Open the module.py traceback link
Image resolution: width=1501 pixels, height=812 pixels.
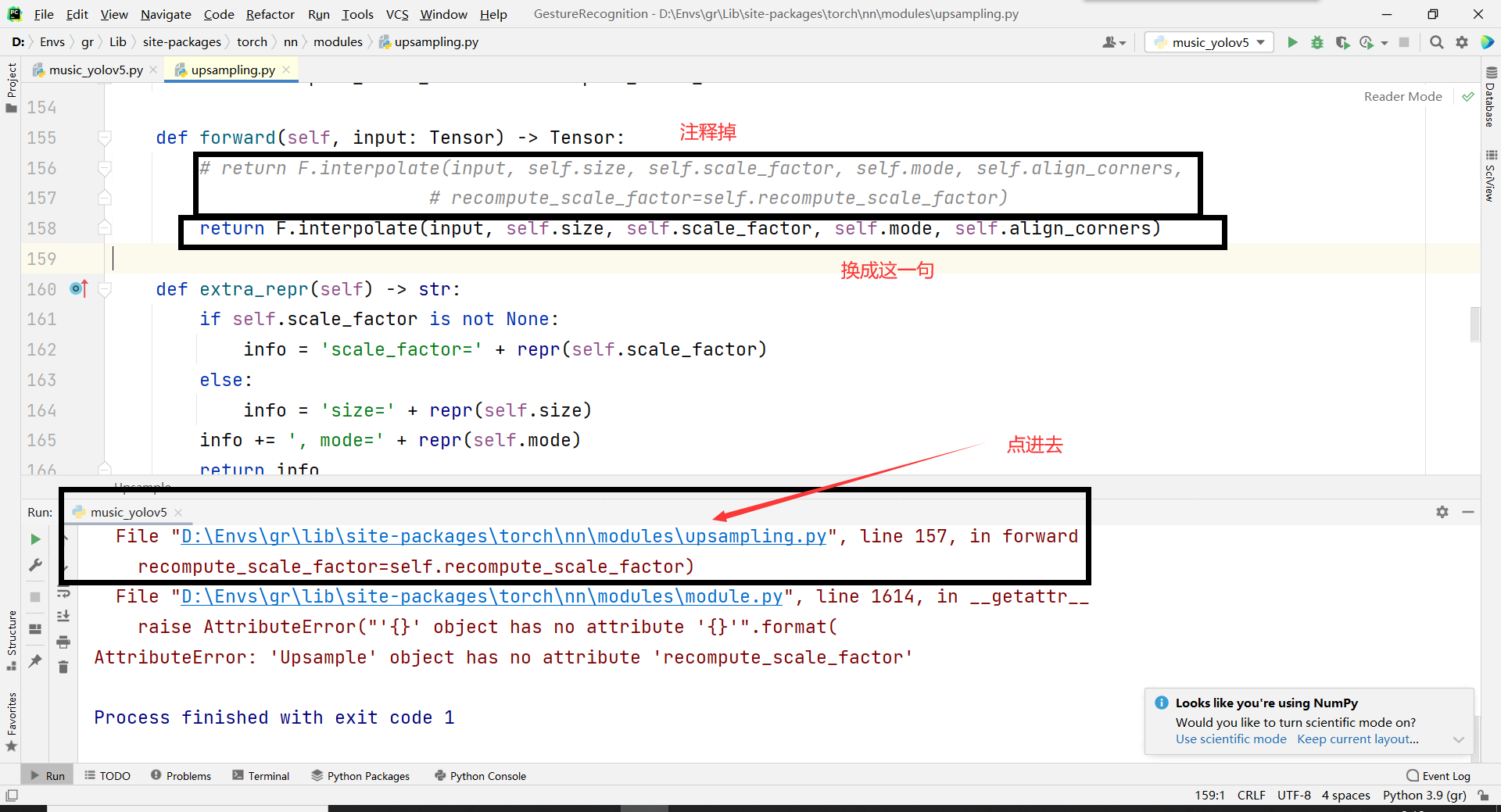tap(482, 596)
